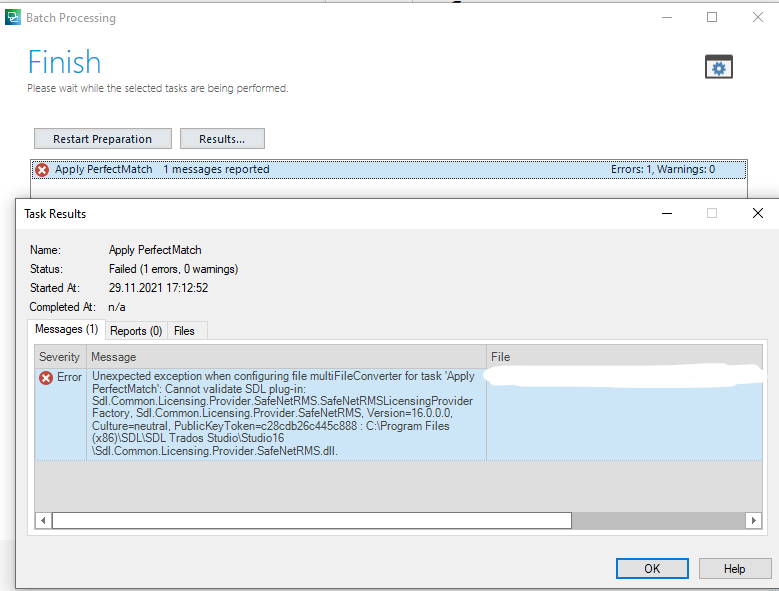This screenshot has height=591, width=779.
Task: Switch to the Reports (0) tab
Action: pos(136,331)
